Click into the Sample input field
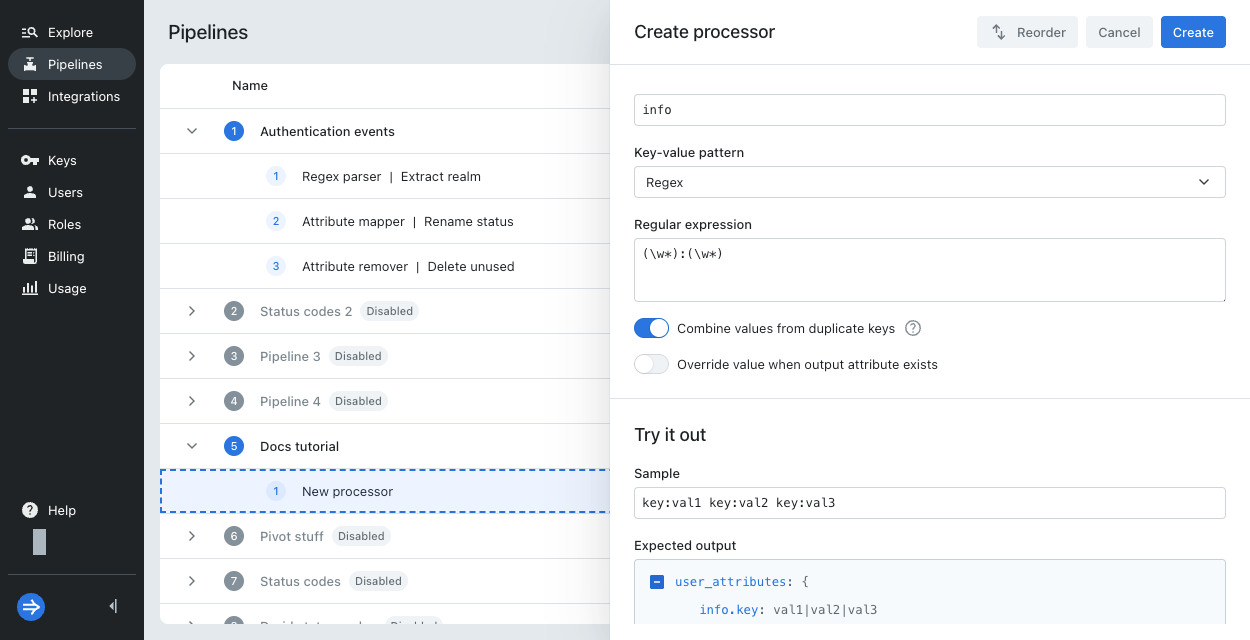This screenshot has width=1250, height=640. (929, 503)
